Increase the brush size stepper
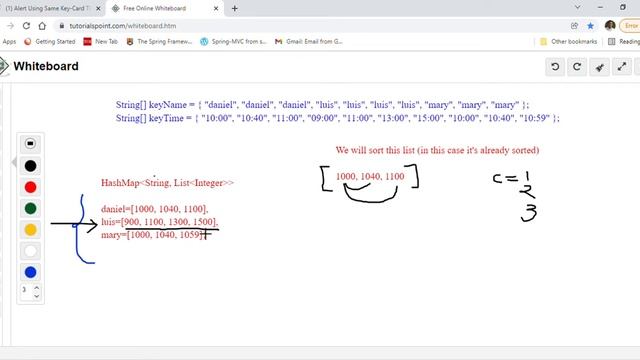640x360 pixels. tap(37, 287)
